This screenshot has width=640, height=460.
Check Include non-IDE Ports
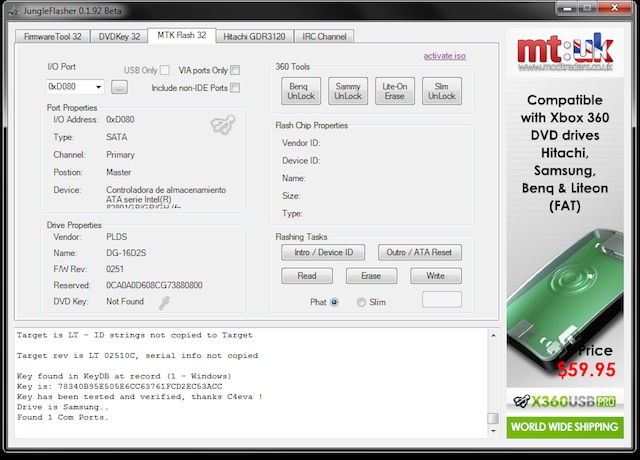pos(235,88)
